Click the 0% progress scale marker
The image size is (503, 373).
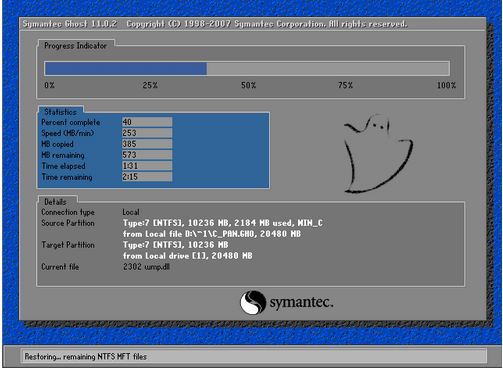coord(50,85)
